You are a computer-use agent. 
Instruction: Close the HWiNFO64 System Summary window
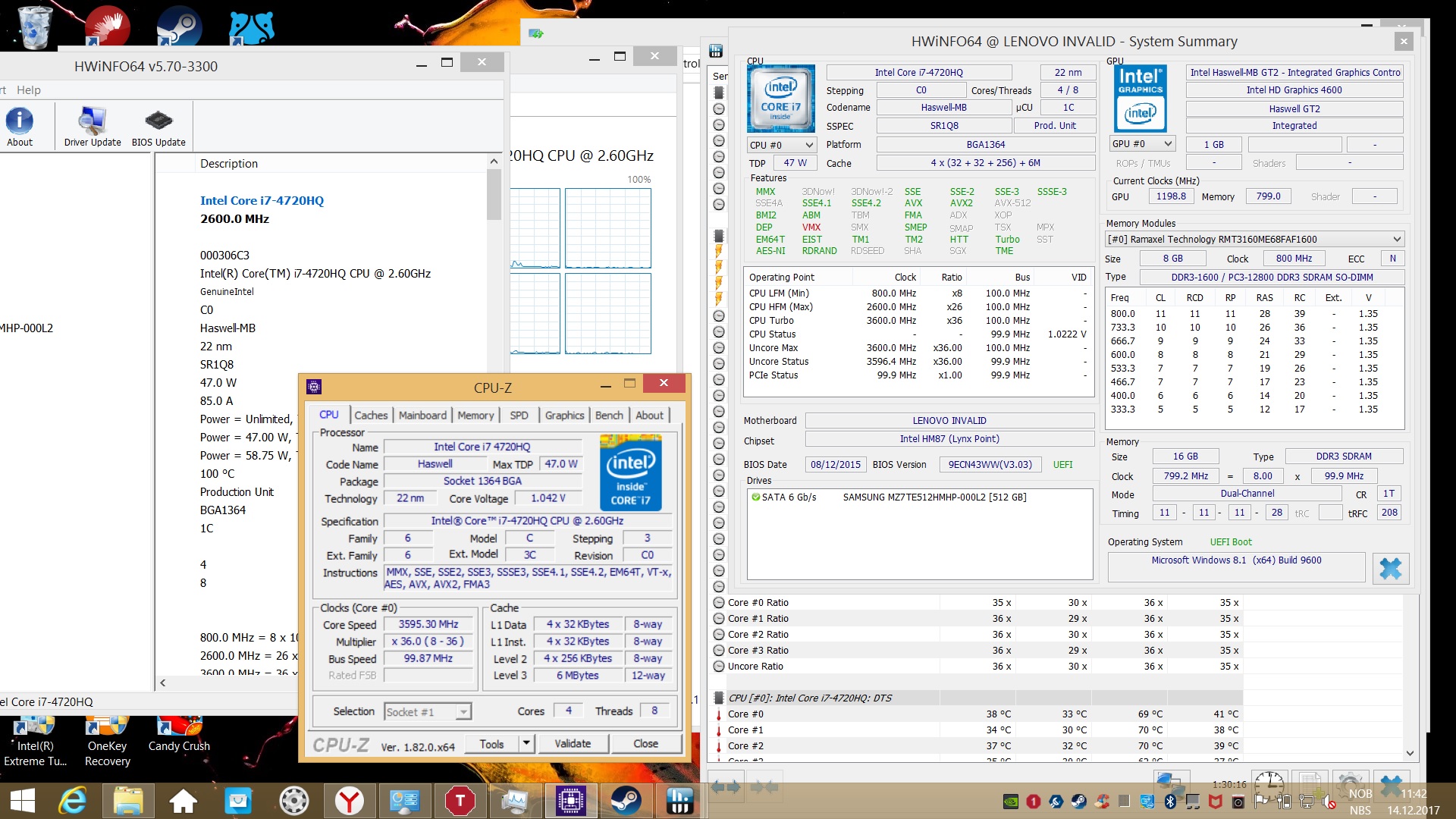coord(1404,42)
